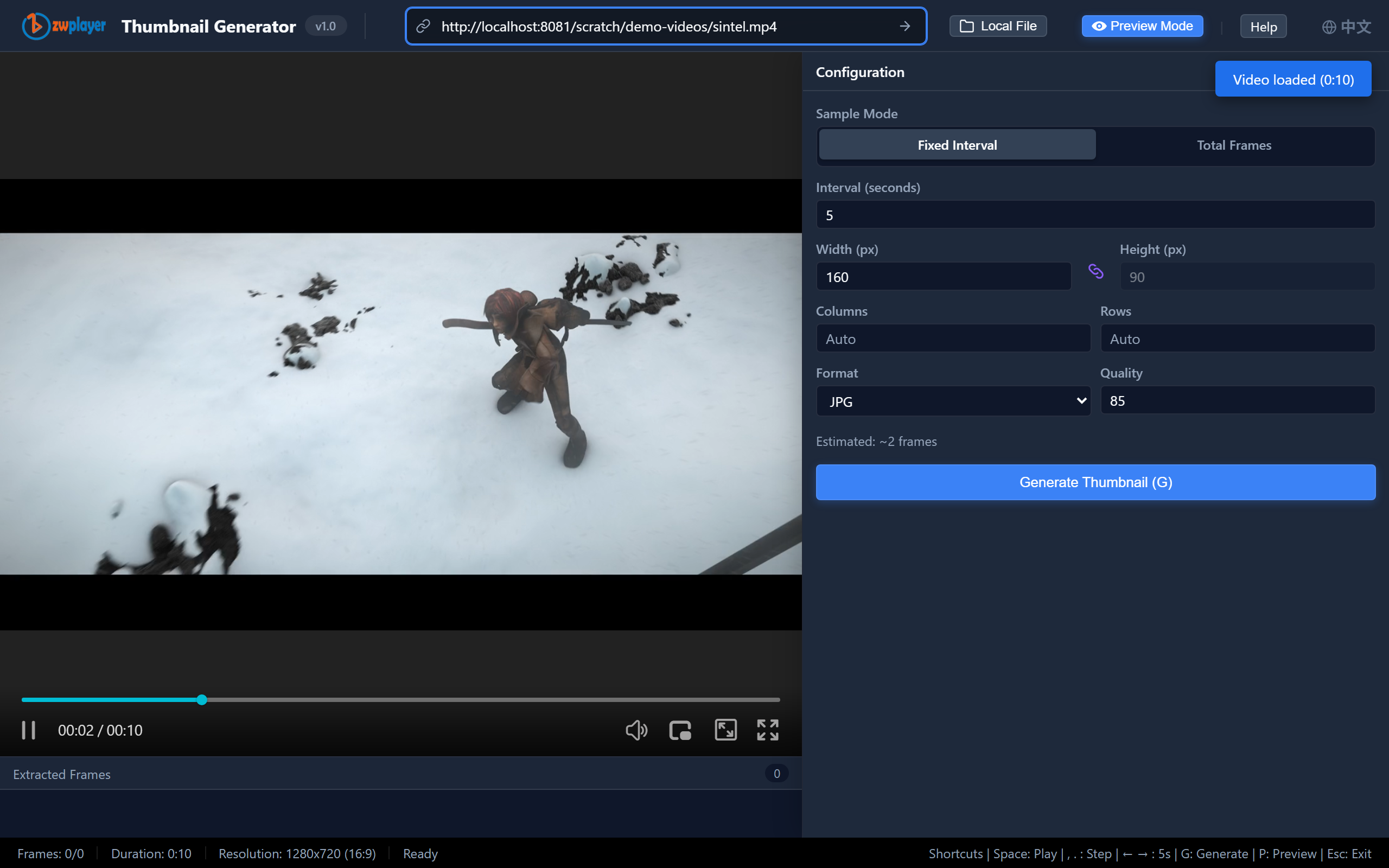Toggle aspect ratio lock link icon
Image resolution: width=1389 pixels, height=868 pixels.
(x=1095, y=271)
